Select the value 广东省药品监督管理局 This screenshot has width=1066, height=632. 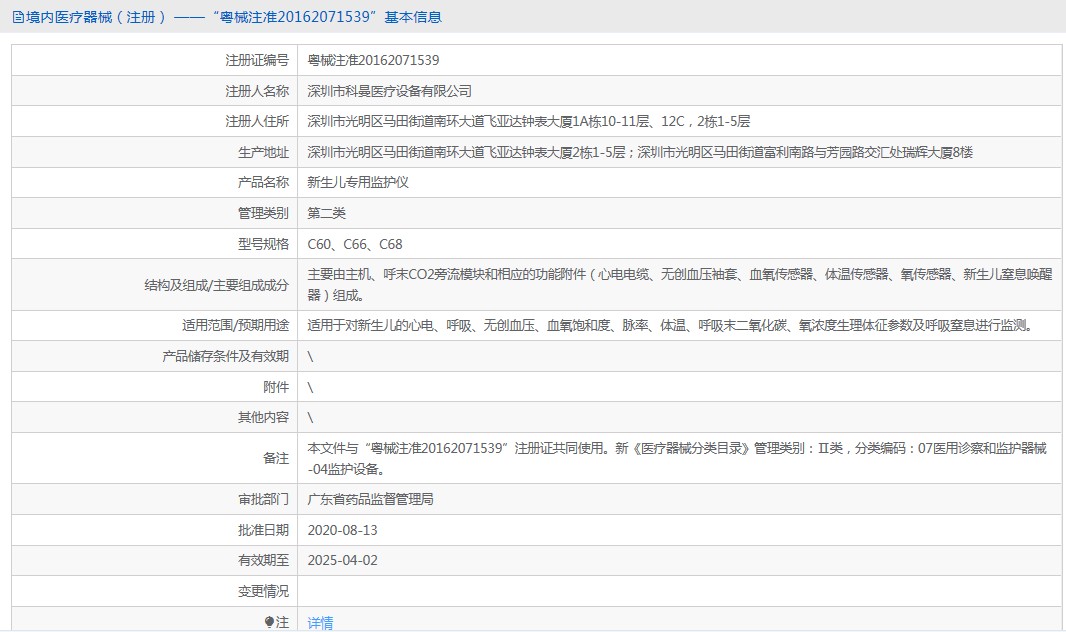tap(371, 499)
